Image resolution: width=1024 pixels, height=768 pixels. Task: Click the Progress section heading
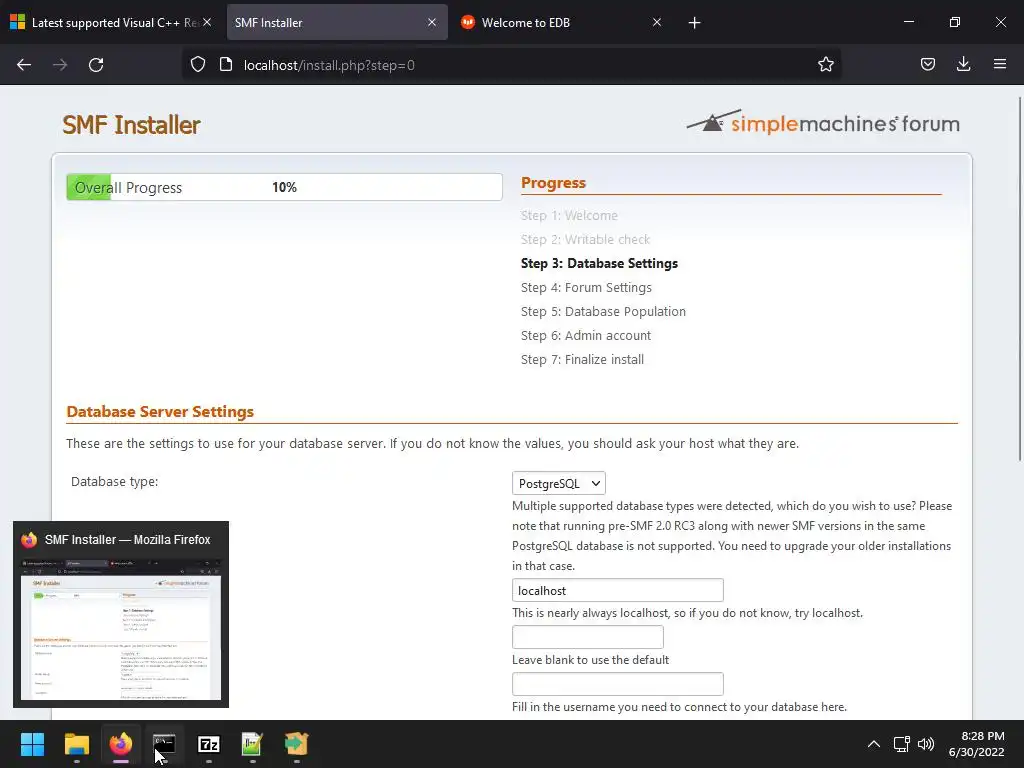click(x=553, y=183)
